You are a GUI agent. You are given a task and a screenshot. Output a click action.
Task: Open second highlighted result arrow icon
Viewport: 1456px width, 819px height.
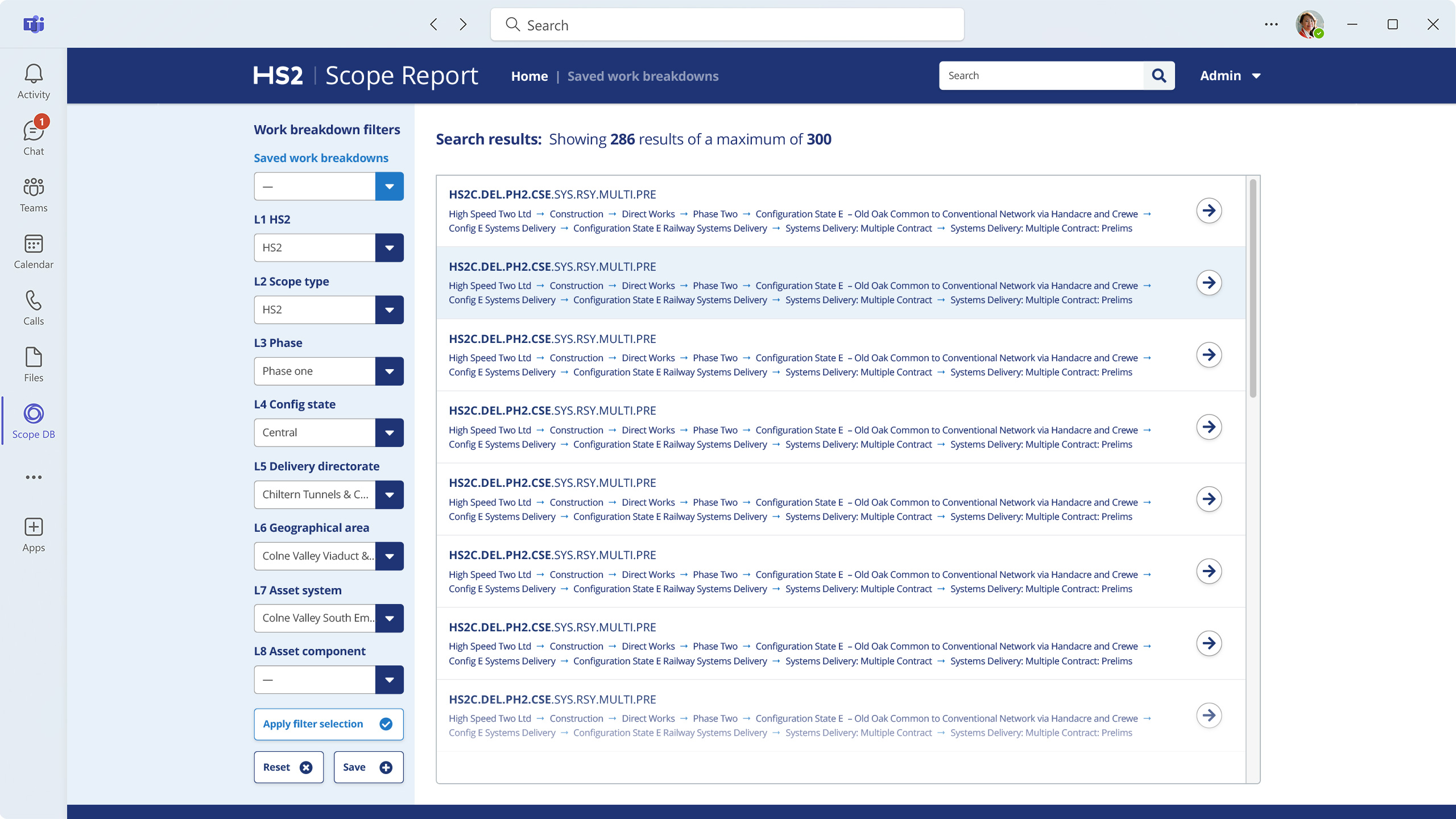1209,283
